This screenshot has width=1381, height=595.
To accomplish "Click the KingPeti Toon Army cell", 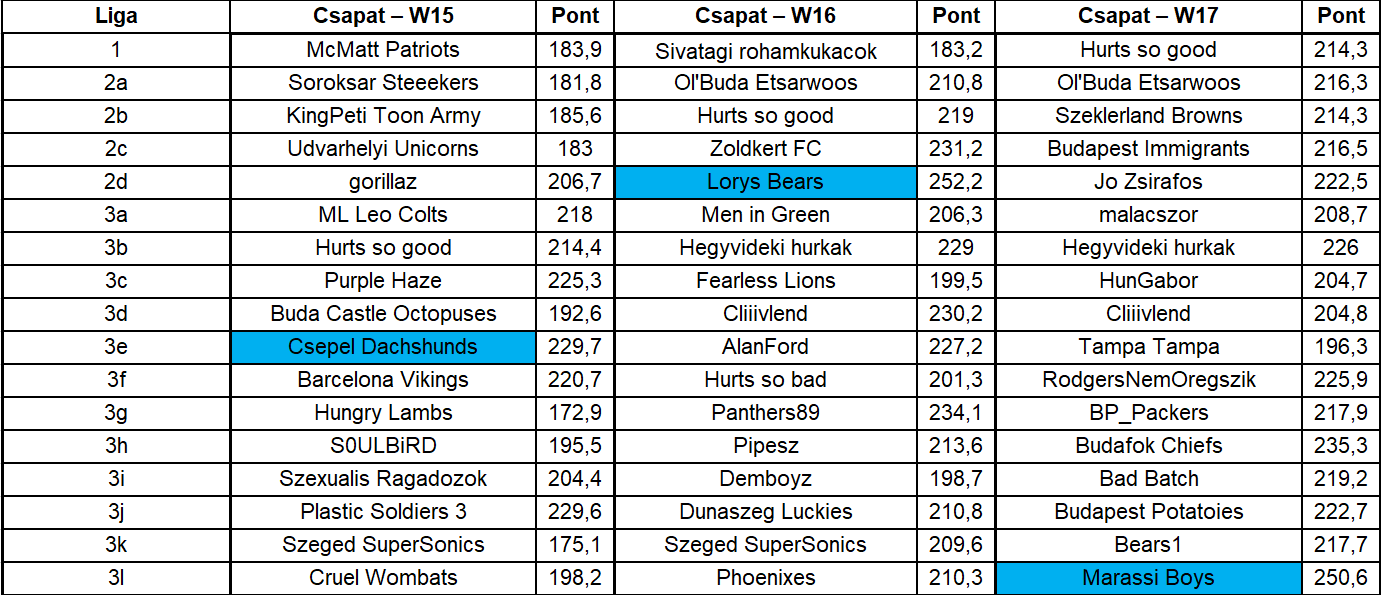I will pyautogui.click(x=383, y=116).
